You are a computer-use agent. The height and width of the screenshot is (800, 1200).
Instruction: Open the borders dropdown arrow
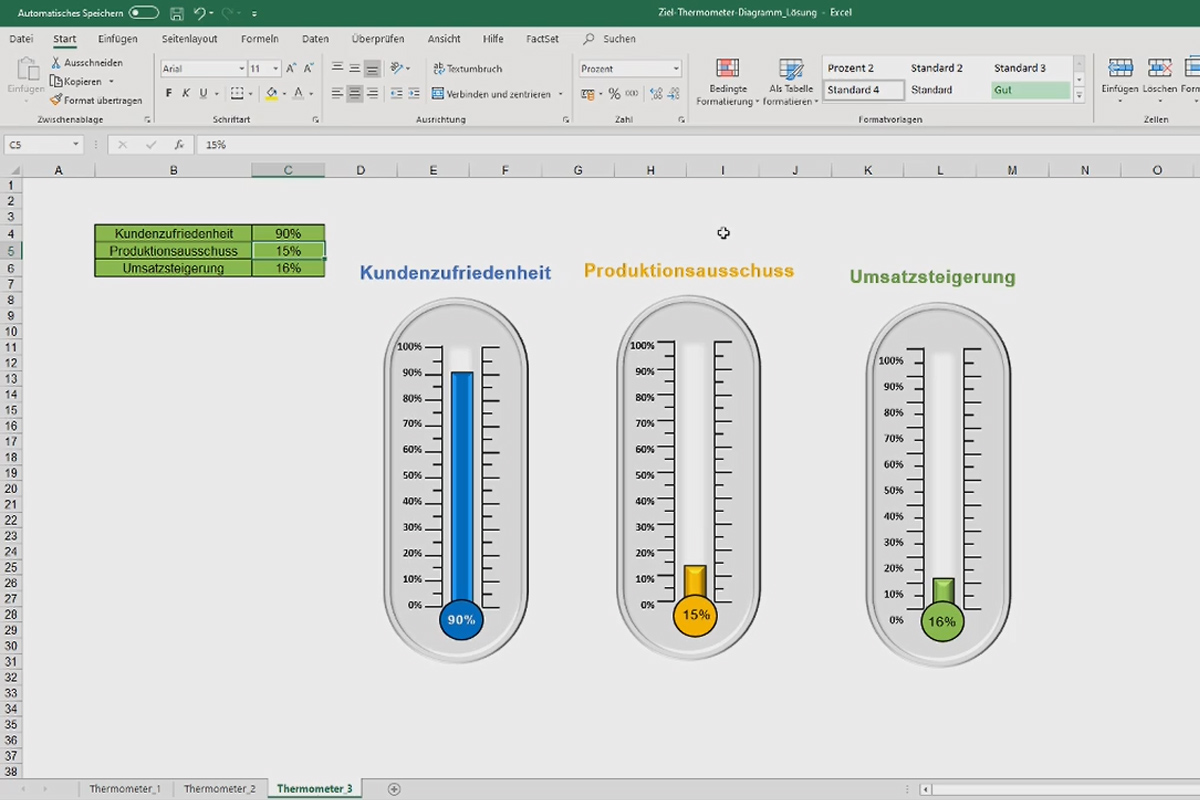[x=250, y=93]
